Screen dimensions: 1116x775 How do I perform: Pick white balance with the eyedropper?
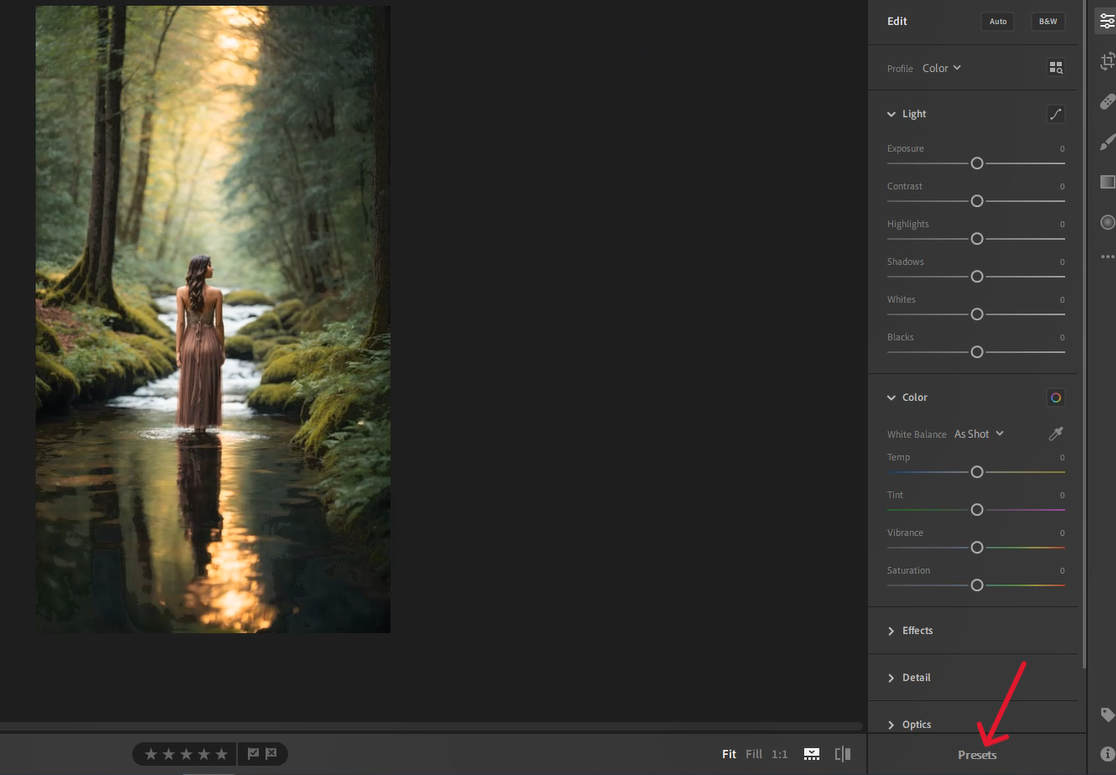[1056, 434]
